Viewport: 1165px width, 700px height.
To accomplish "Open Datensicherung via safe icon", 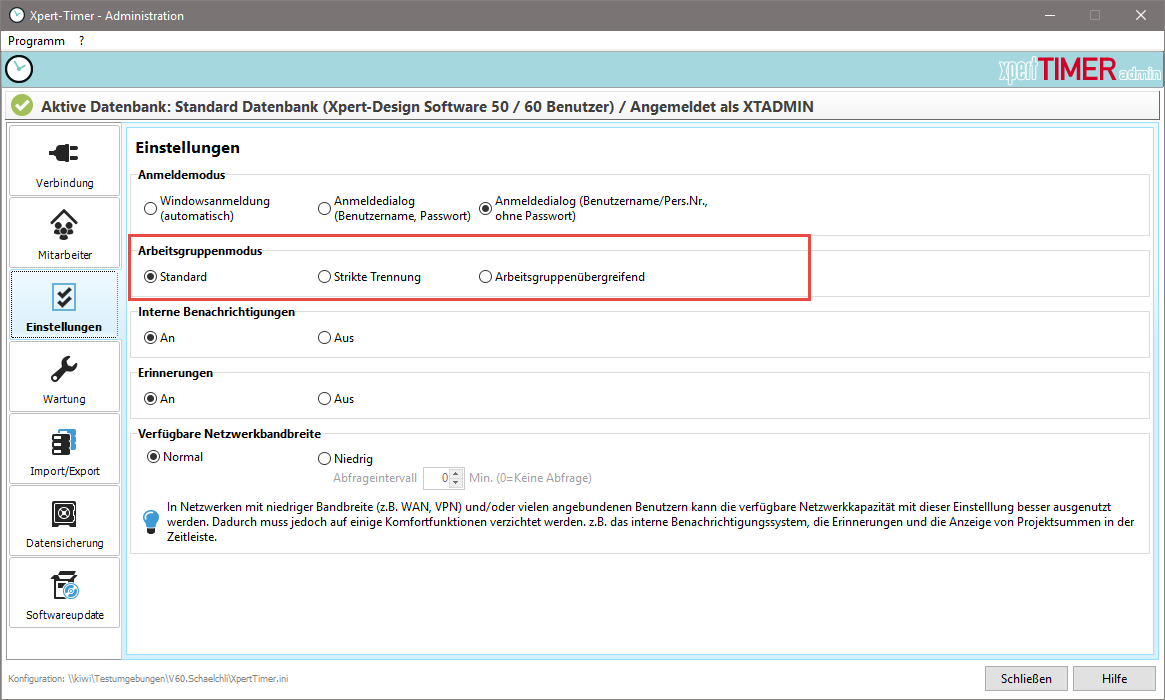I will [x=64, y=514].
